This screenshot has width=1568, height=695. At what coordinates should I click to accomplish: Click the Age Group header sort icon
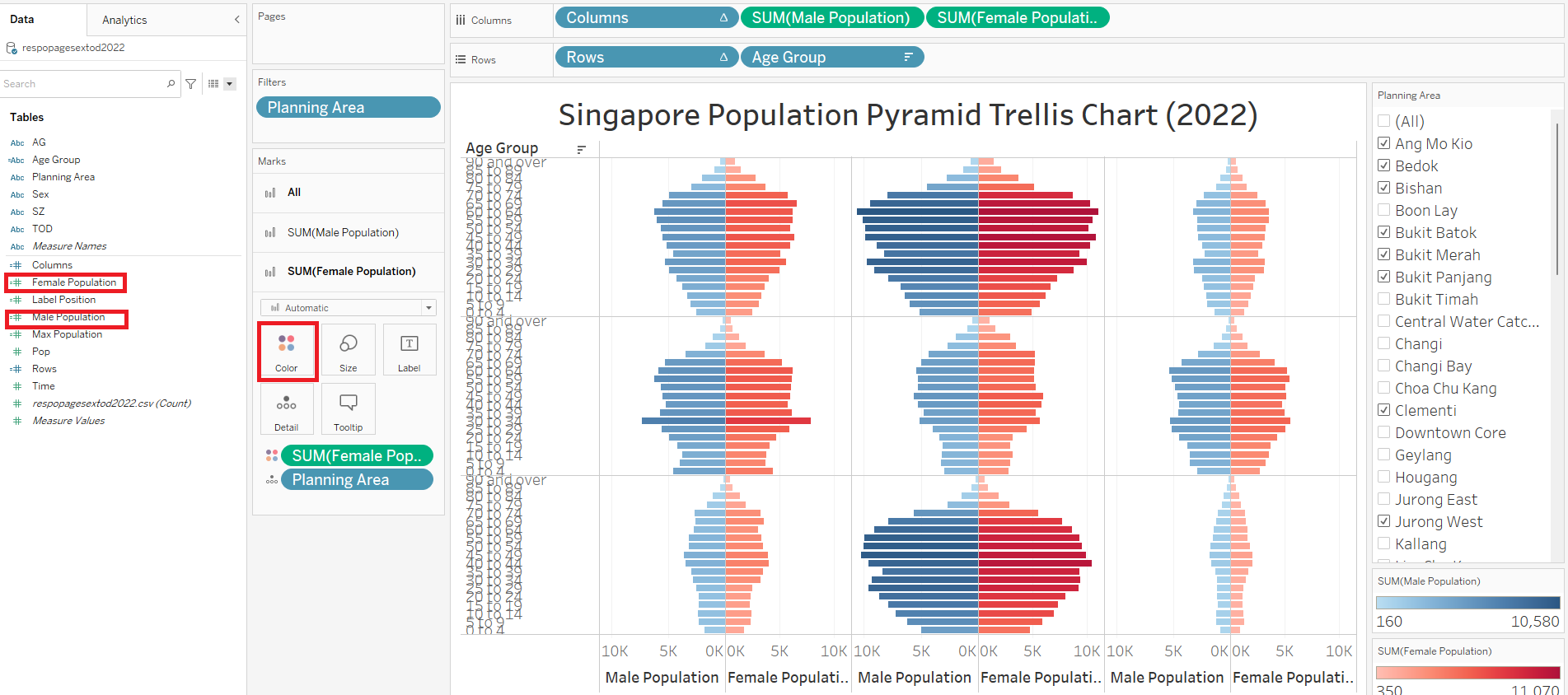581,149
